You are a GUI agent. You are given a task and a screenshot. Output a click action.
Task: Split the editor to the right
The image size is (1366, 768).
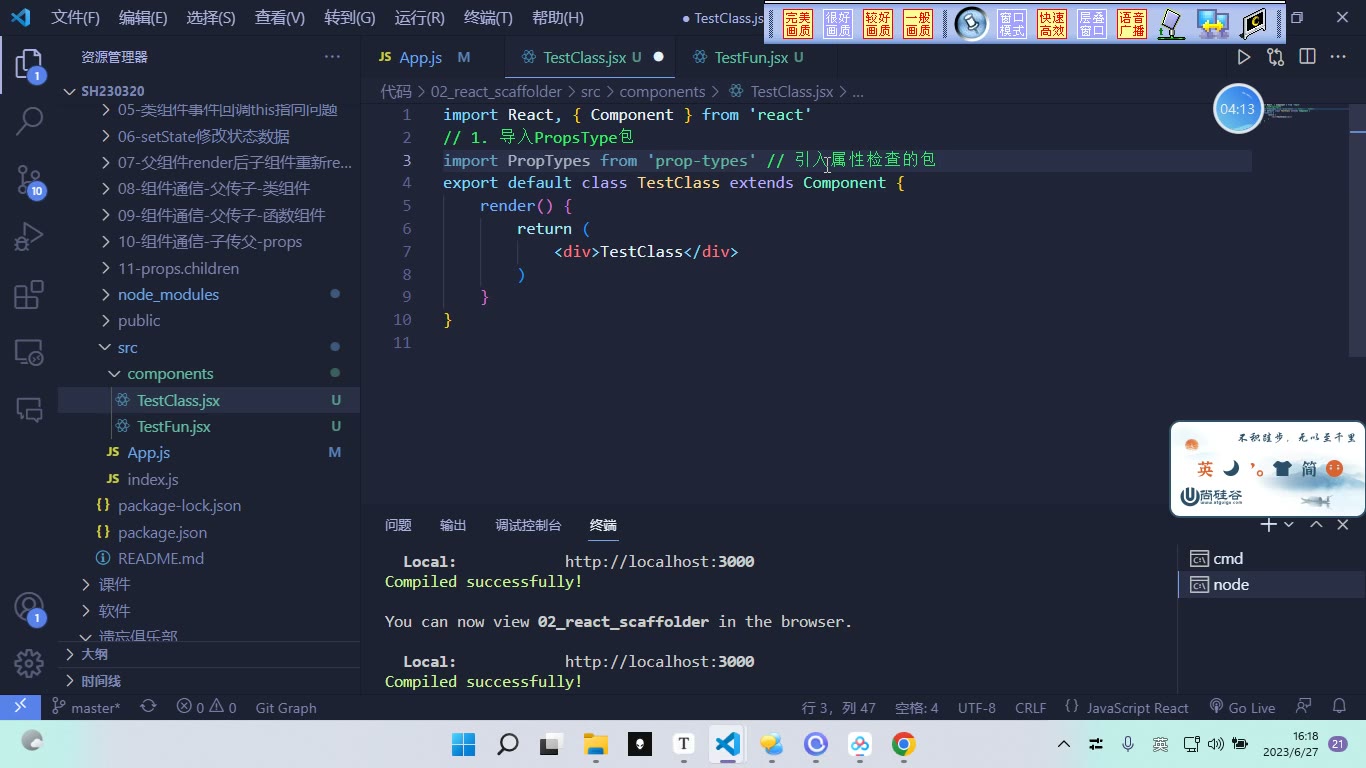click(1307, 57)
